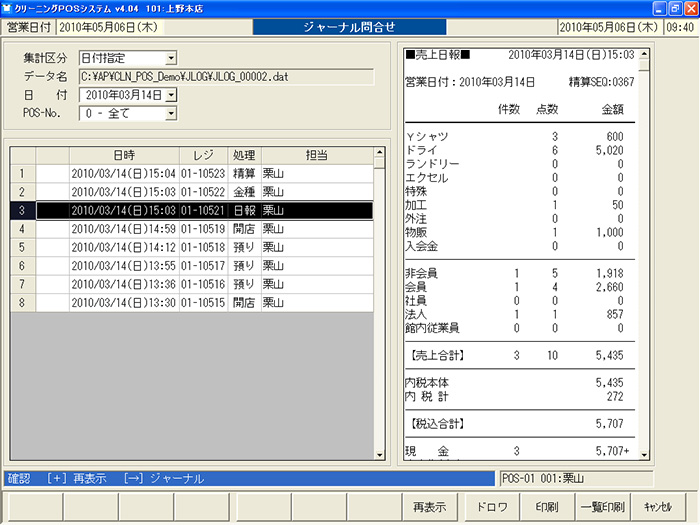
Task: Expand the 日付 date picker dropdown arrow
Action: point(171,95)
